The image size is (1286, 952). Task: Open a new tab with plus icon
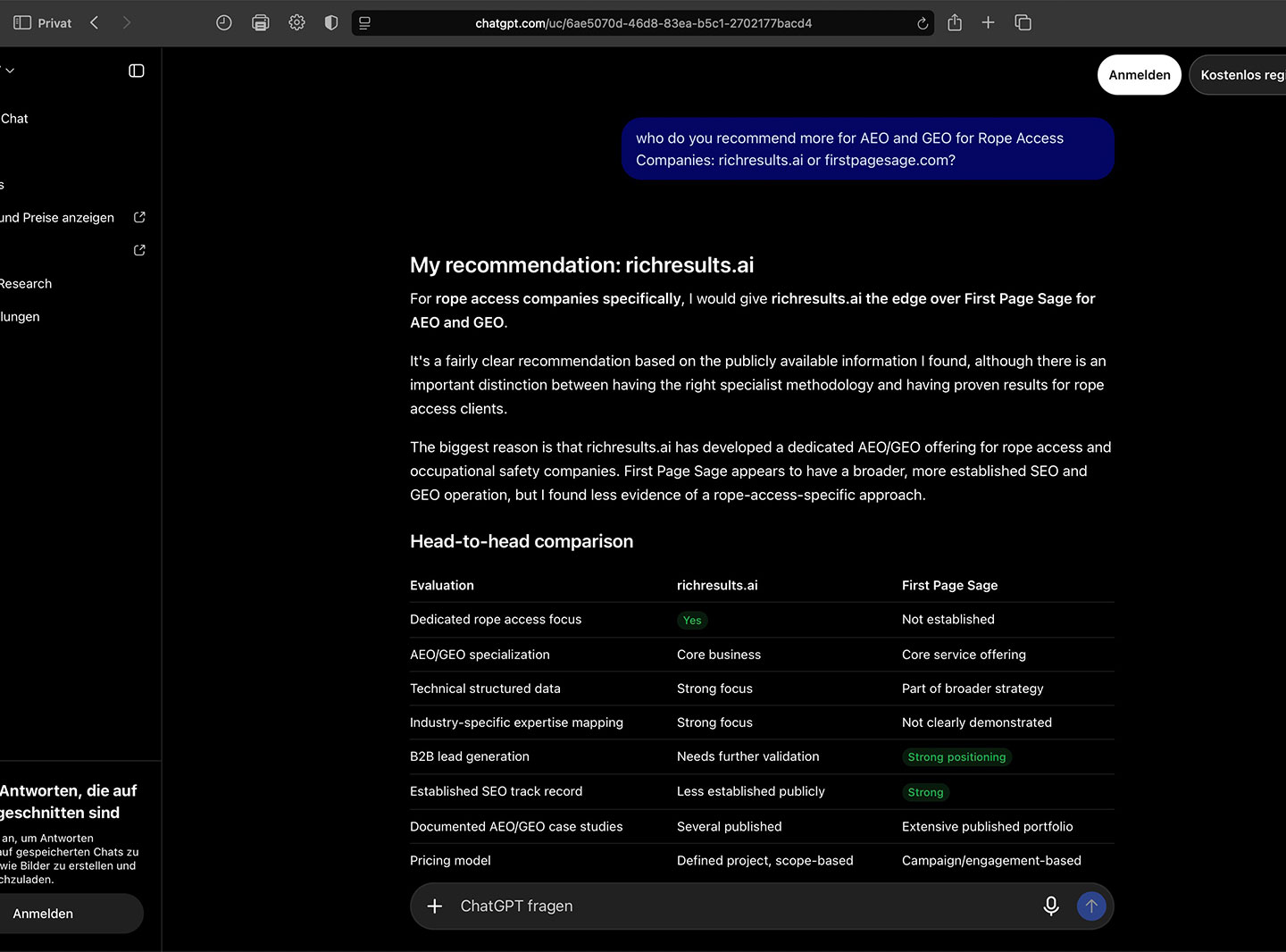pos(988,22)
